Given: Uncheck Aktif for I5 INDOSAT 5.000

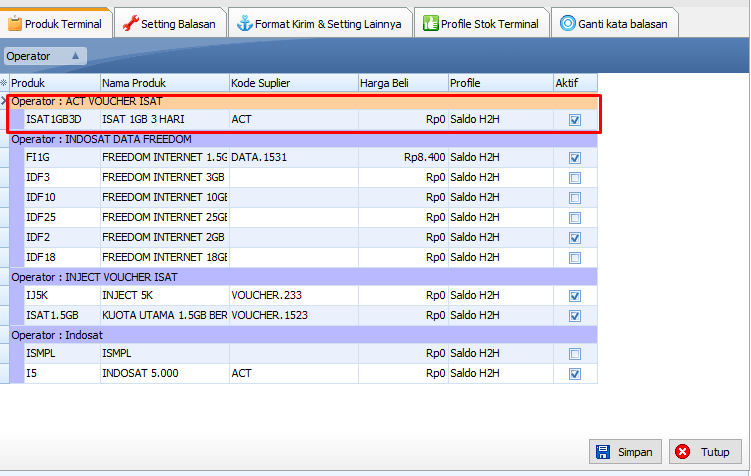Looking at the screenshot, I should (575, 374).
